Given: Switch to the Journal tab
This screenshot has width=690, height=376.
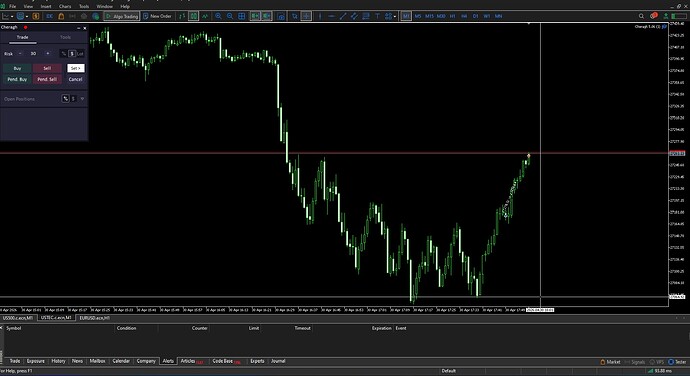Looking at the screenshot, I should 278,361.
